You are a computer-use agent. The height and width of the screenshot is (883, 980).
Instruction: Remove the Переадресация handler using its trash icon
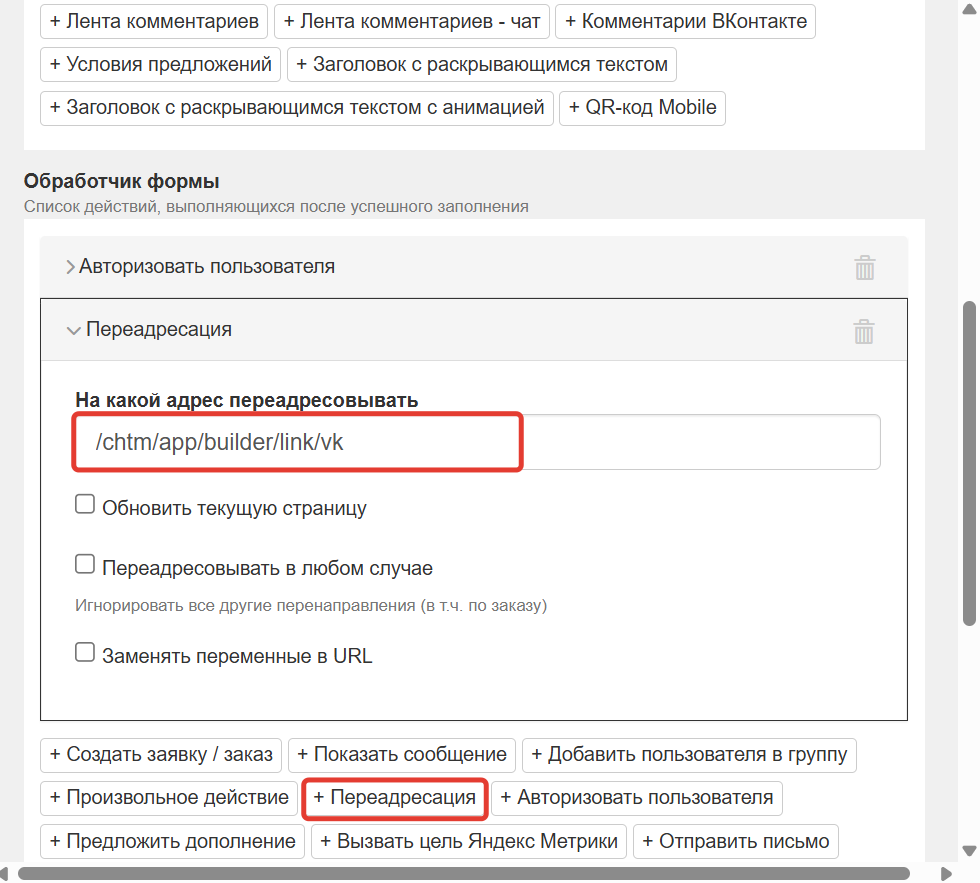[x=864, y=330]
